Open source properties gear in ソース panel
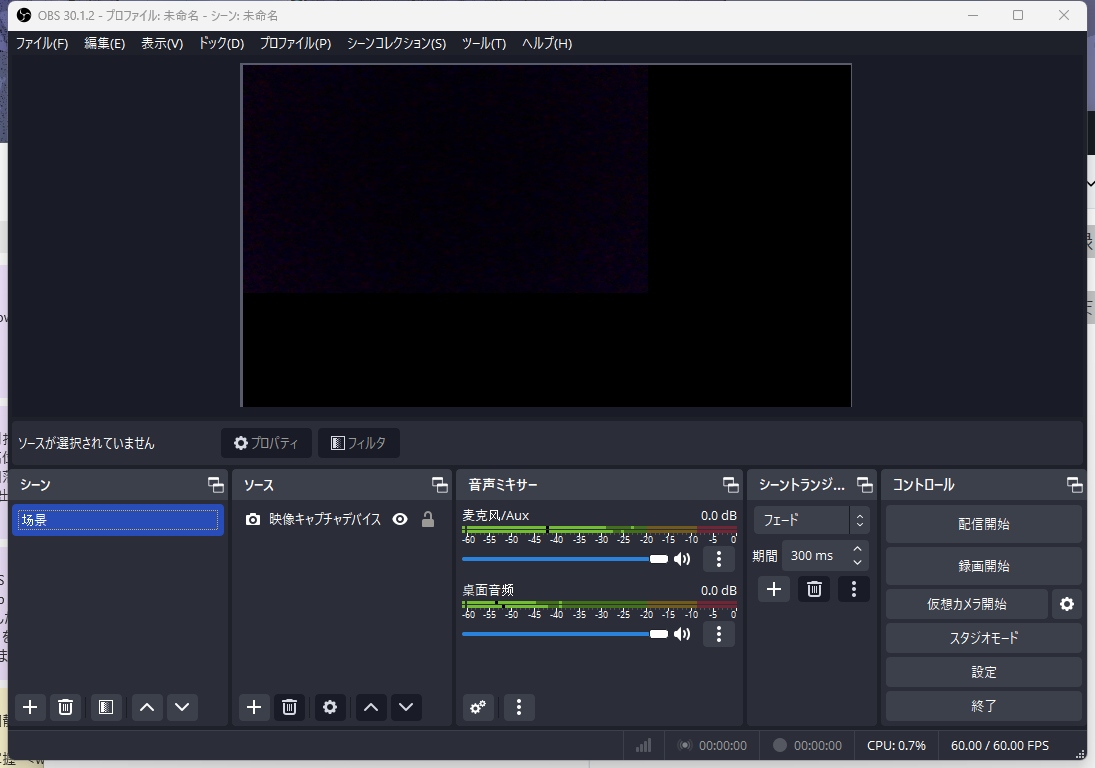 click(x=330, y=707)
